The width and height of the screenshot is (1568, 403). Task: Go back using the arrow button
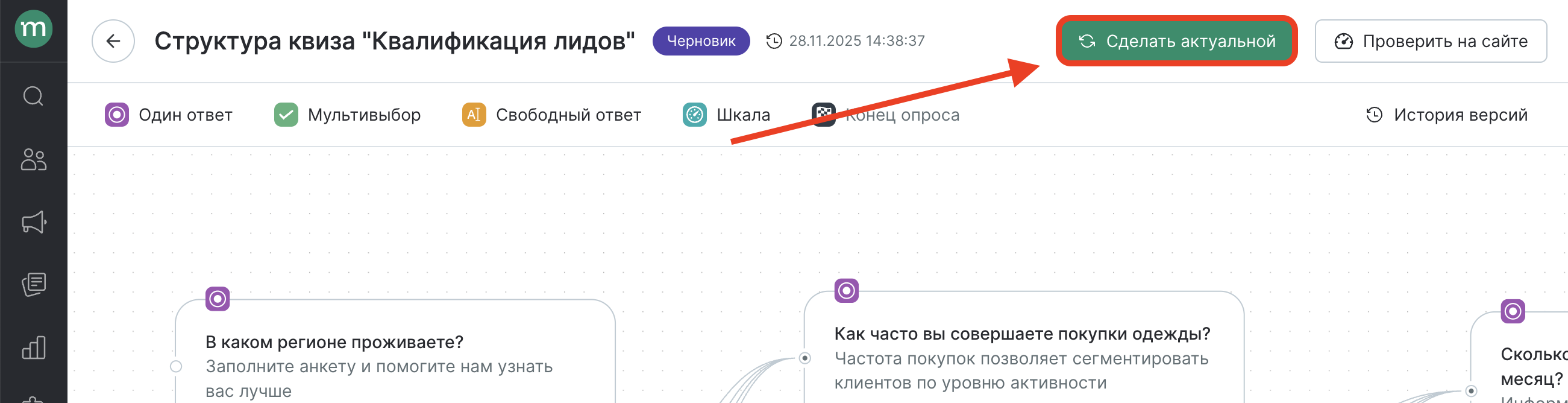113,41
